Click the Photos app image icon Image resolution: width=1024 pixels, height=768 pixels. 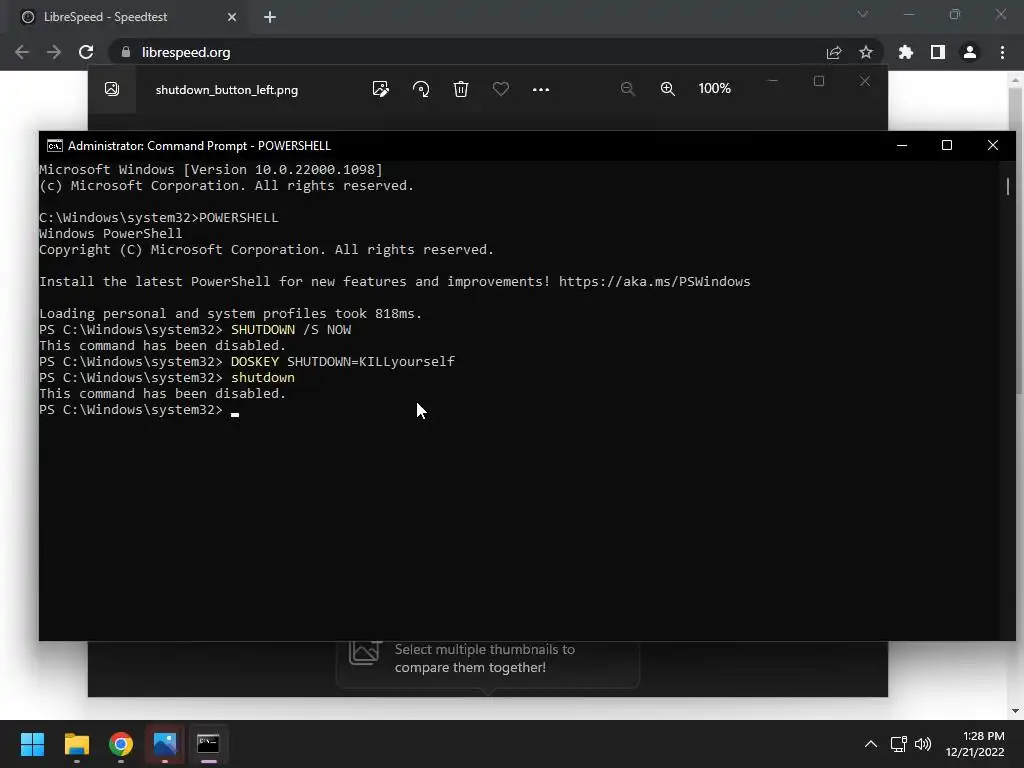(112, 89)
